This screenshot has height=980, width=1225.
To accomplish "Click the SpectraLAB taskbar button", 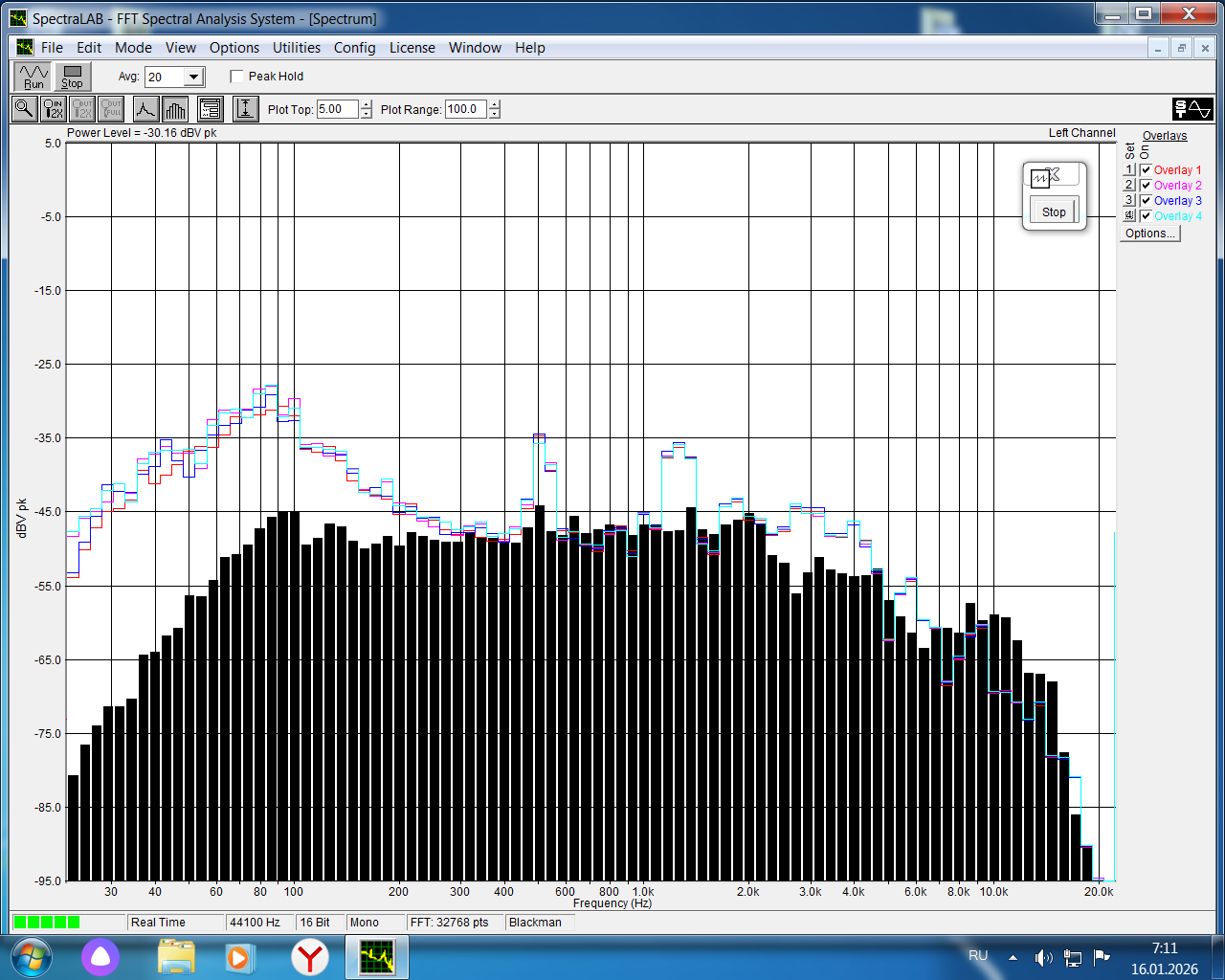I will (x=377, y=957).
